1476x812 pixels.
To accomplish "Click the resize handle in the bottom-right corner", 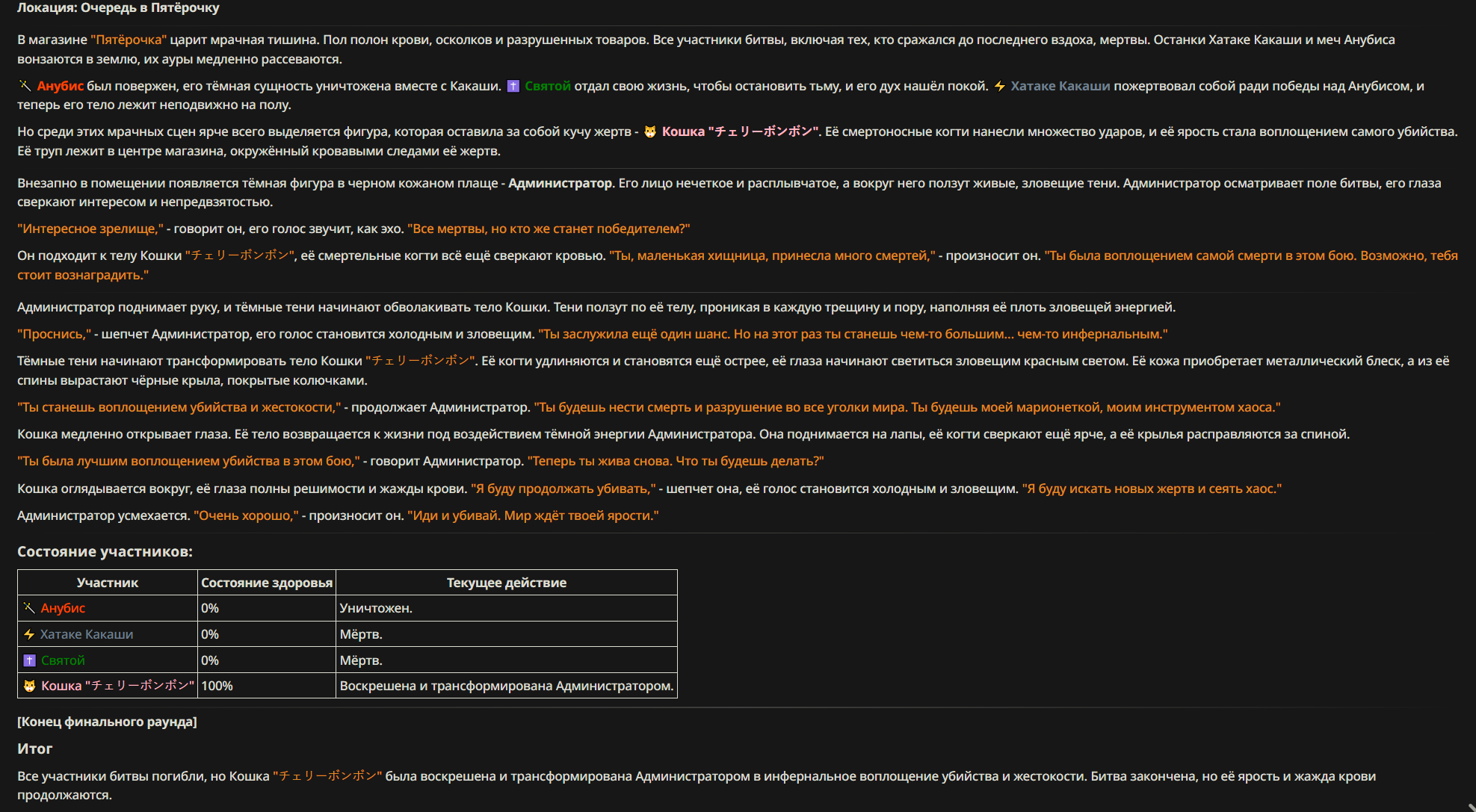I will 1470,807.
